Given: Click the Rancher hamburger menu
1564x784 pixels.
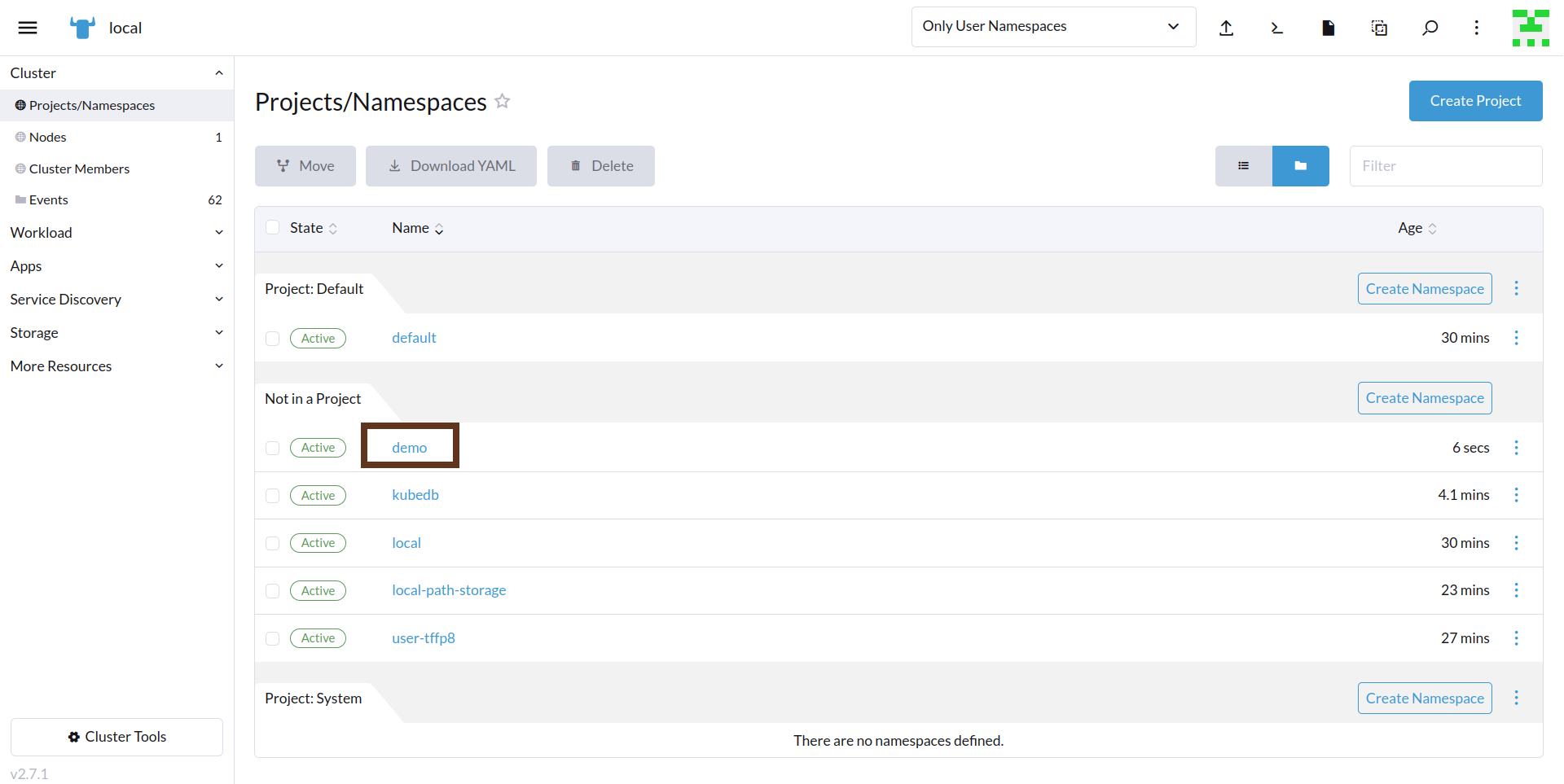Looking at the screenshot, I should coord(27,27).
